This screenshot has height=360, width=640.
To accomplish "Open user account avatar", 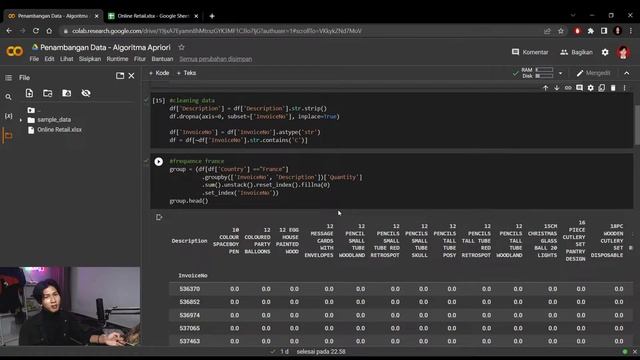I will 623,52.
